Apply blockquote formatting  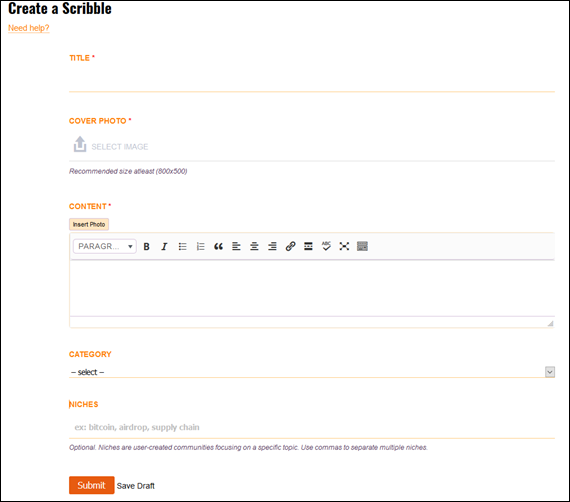coord(218,246)
